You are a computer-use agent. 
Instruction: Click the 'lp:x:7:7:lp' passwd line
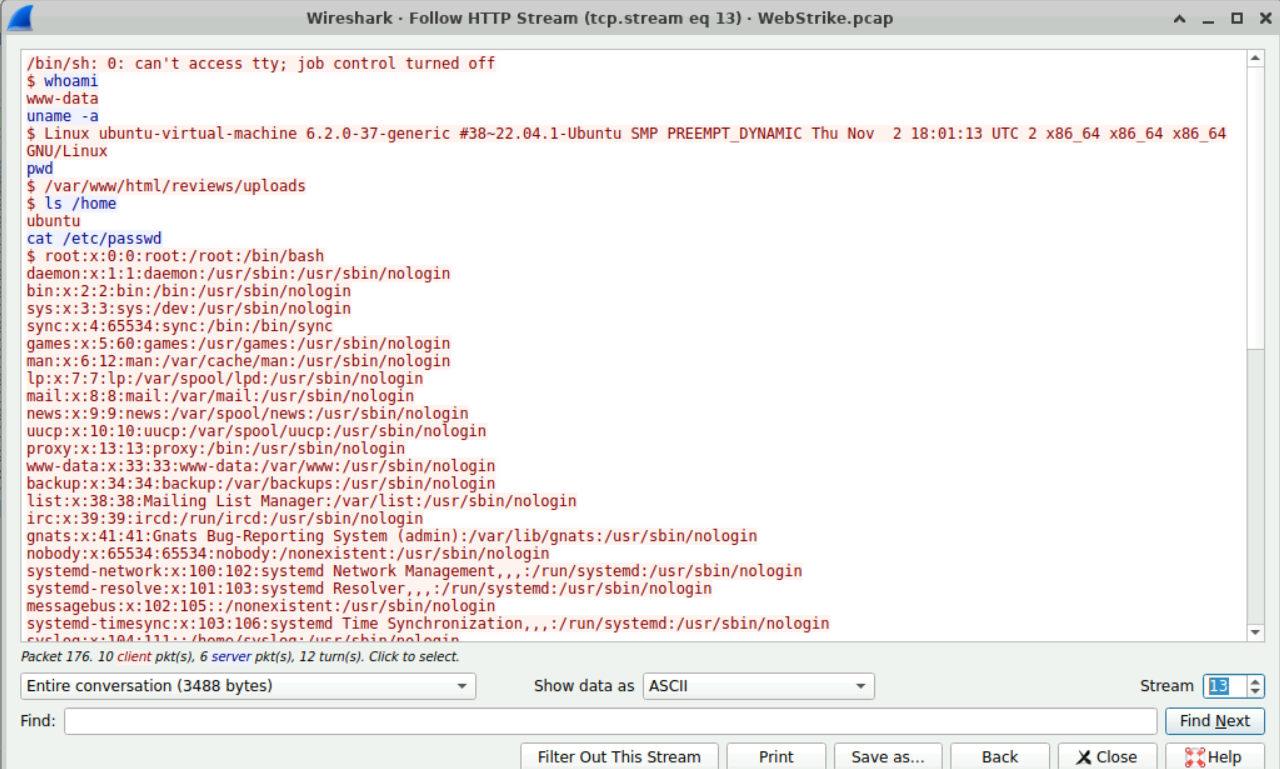(x=225, y=378)
